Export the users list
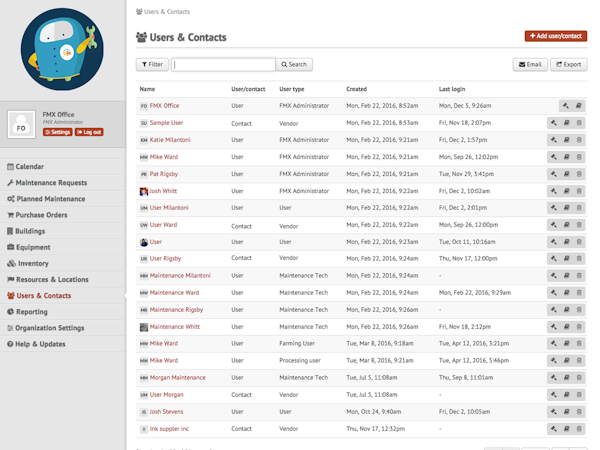This screenshot has width=600, height=450. pos(569,64)
